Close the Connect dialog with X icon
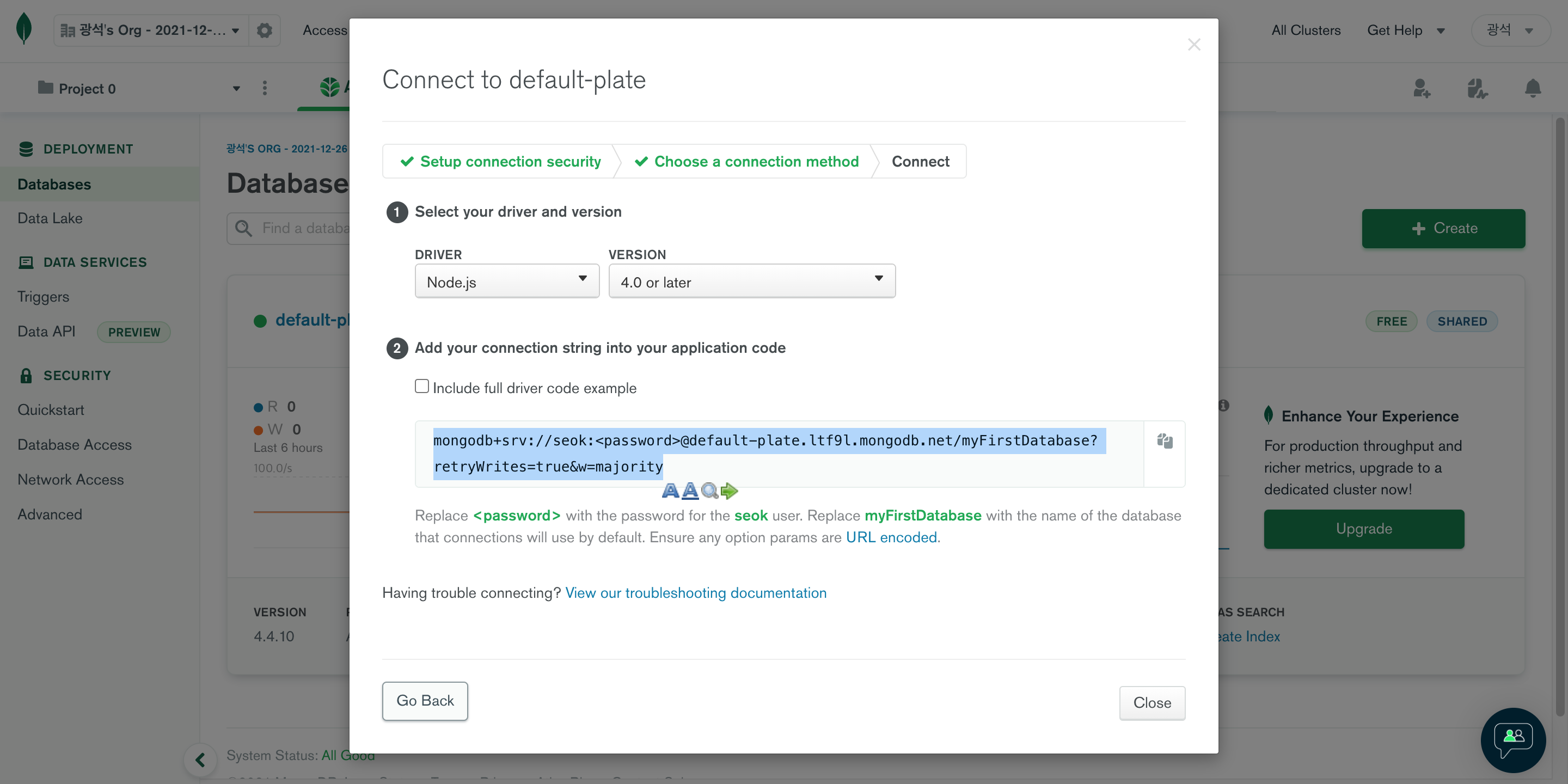The height and width of the screenshot is (784, 1568). click(1193, 45)
